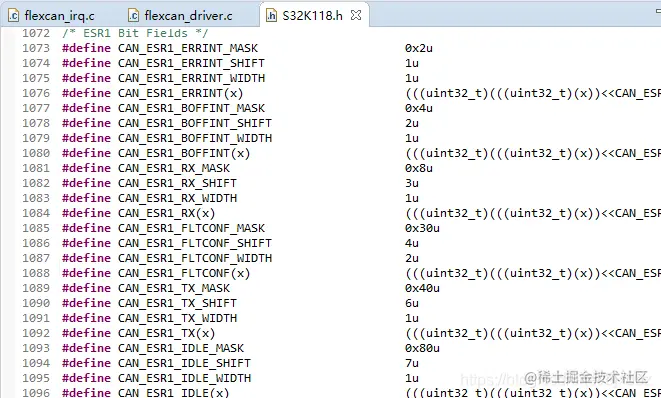Click on CAN_ESR1_FLTCONF_SHIFT identifier
Image resolution: width=661 pixels, height=398 pixels.
[195, 243]
